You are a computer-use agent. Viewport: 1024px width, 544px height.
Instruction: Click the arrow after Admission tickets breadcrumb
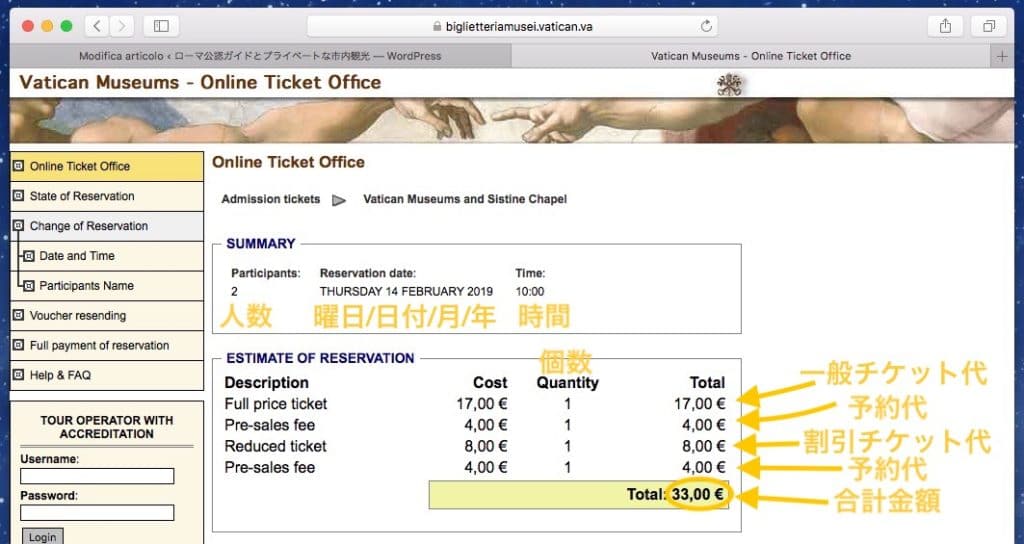pos(339,200)
